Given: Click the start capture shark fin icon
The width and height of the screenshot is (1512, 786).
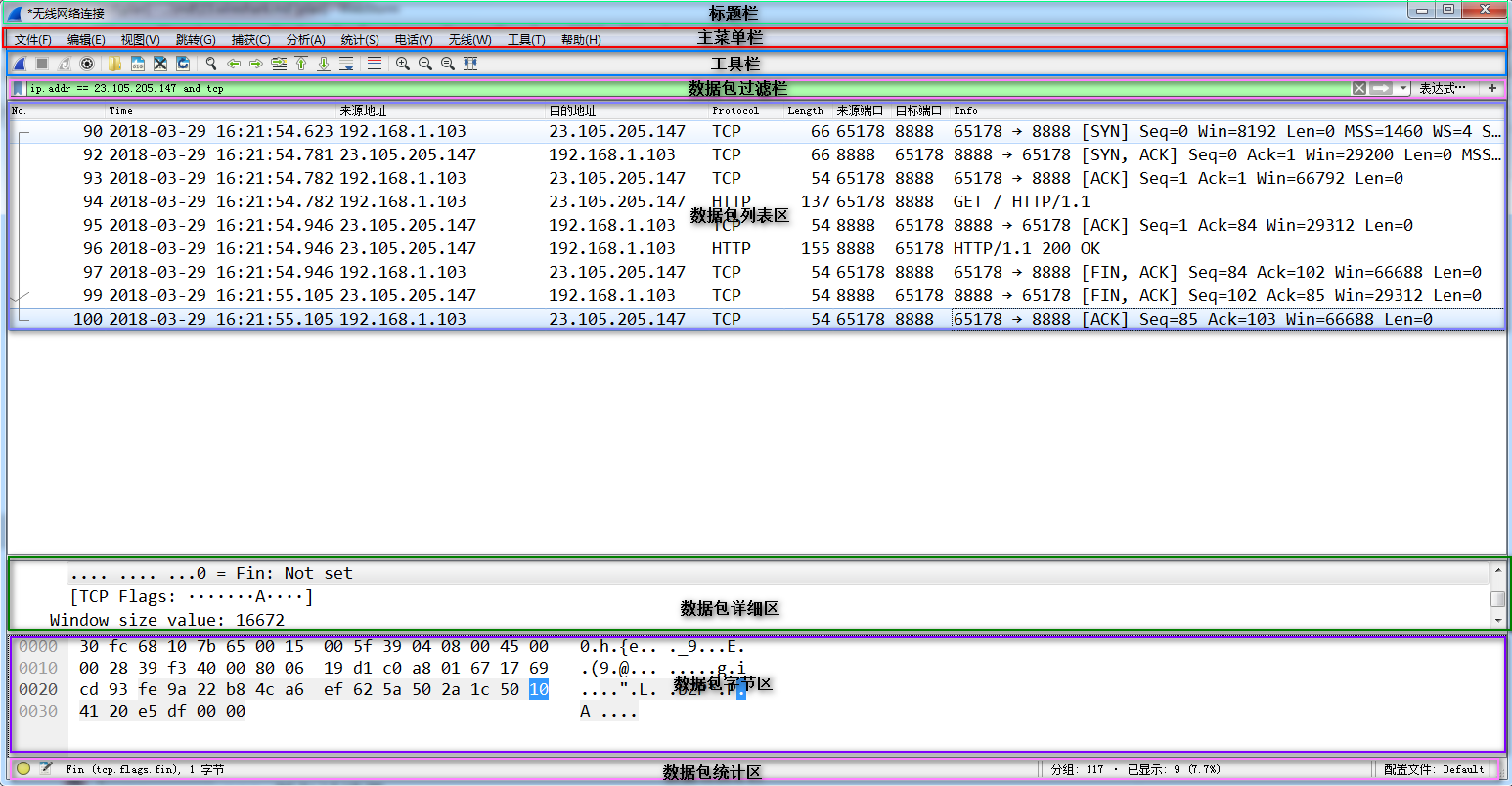Looking at the screenshot, I should click(x=19, y=64).
